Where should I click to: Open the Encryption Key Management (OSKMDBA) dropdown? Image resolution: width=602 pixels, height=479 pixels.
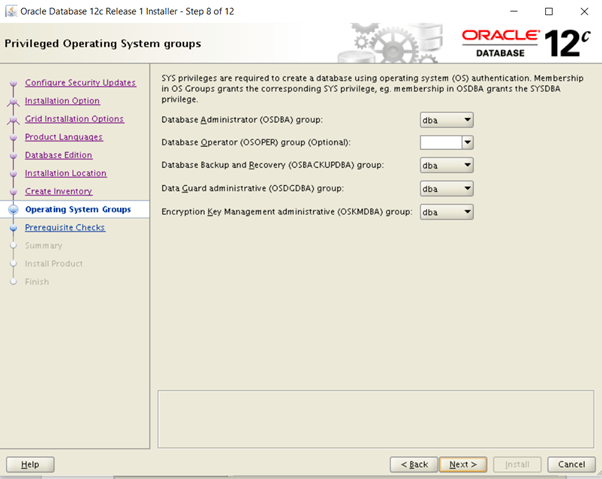(x=446, y=211)
